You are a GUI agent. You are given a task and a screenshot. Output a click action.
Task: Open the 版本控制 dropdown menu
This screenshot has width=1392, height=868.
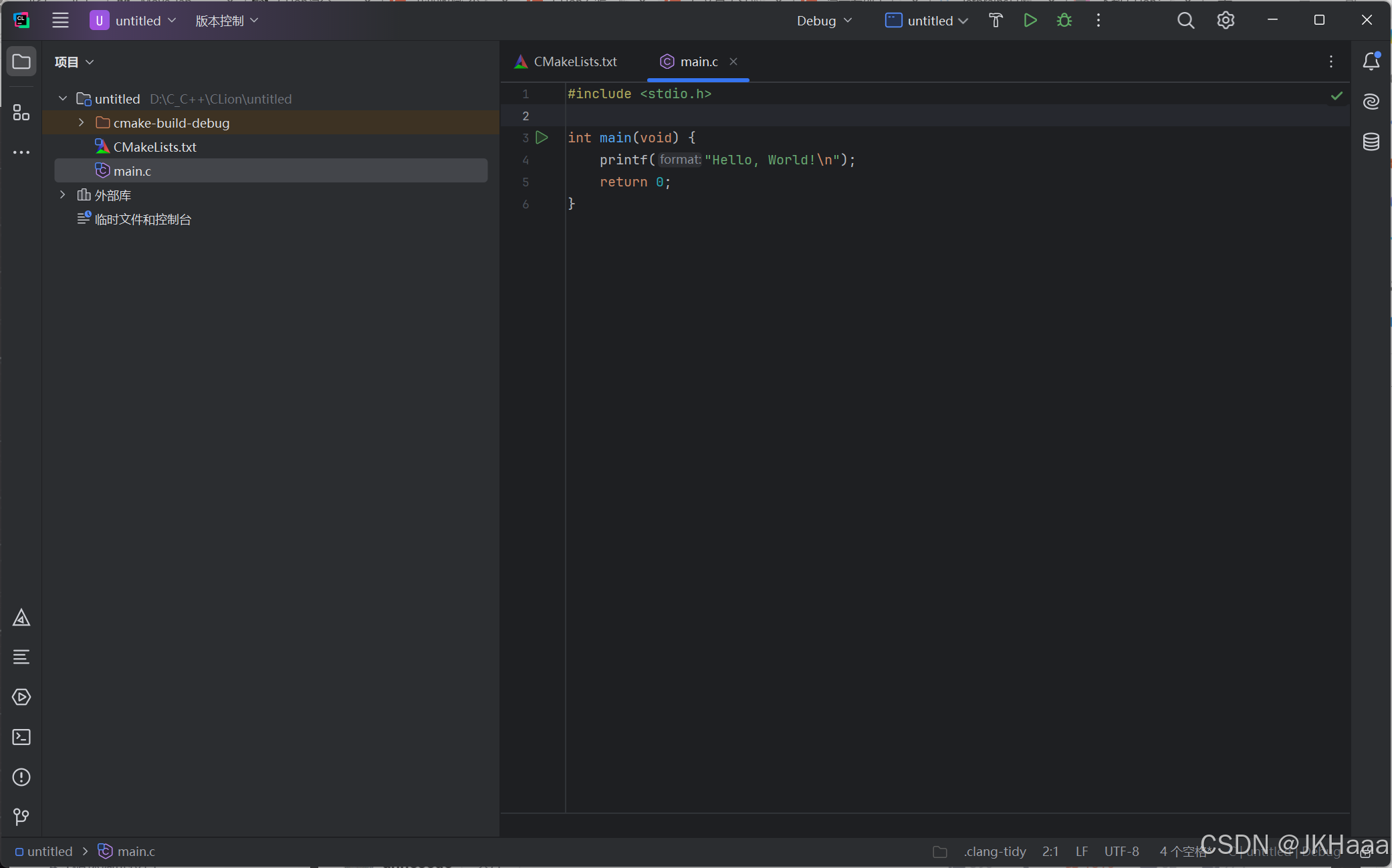226,21
